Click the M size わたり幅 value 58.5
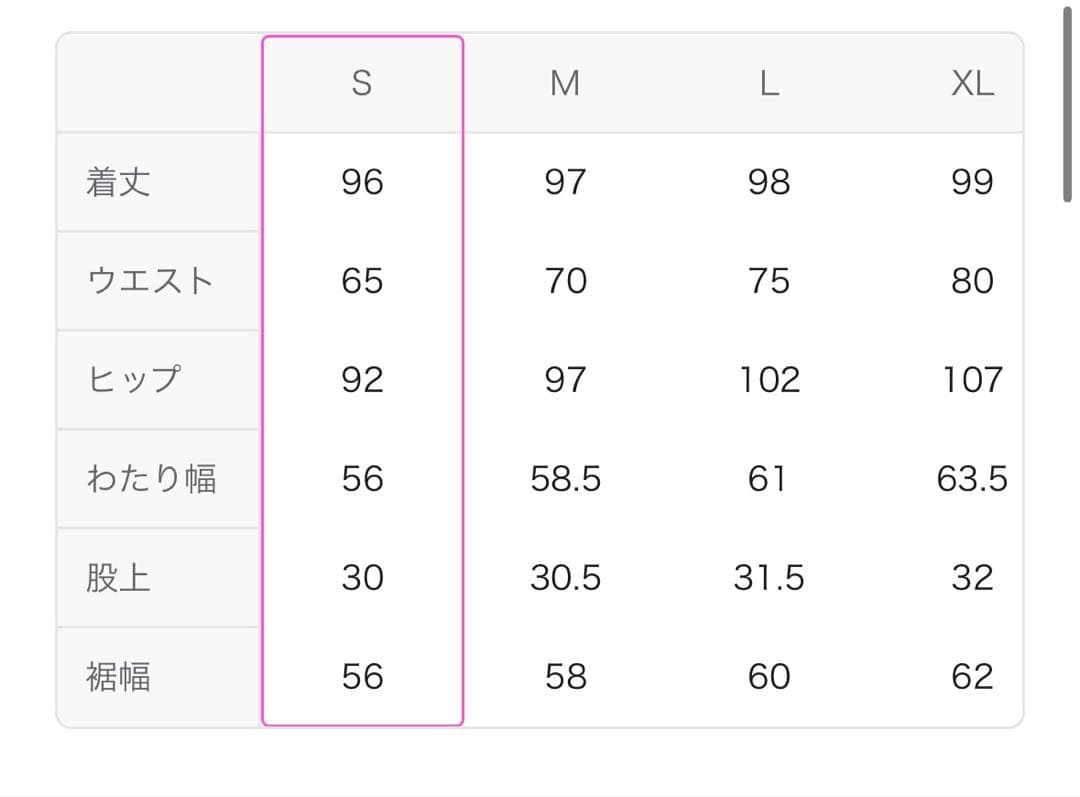 565,479
